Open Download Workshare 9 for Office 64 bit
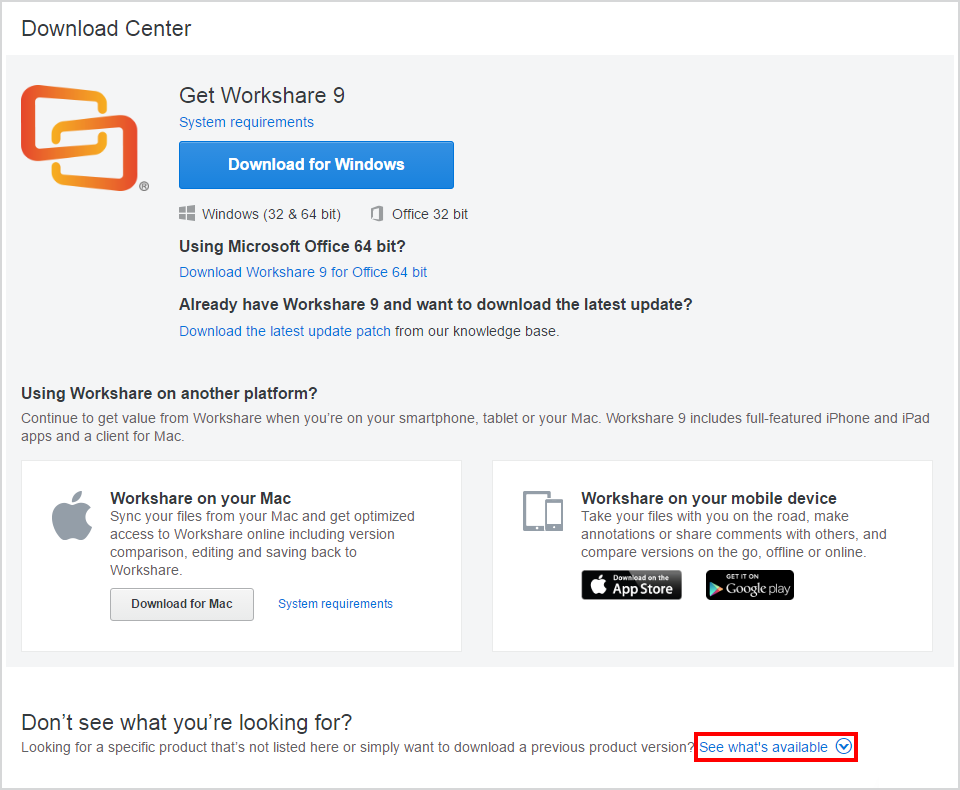This screenshot has width=960, height=790. click(303, 273)
